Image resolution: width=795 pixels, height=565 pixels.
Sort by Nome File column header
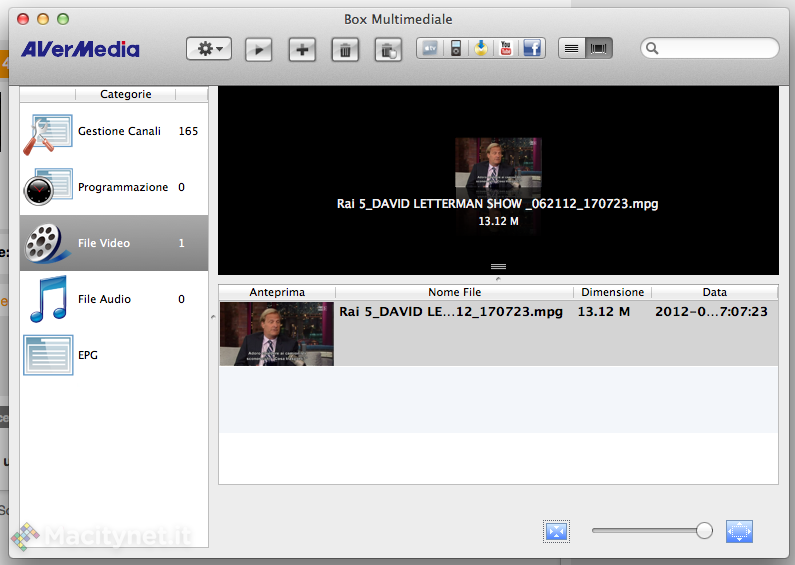[454, 292]
